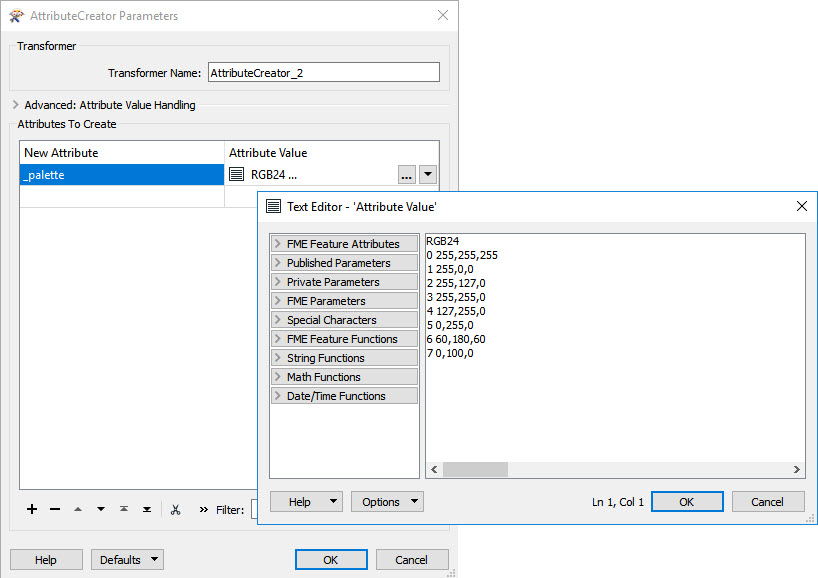Click the RGB24 line in the editor
This screenshot has width=818, height=578.
tap(442, 241)
